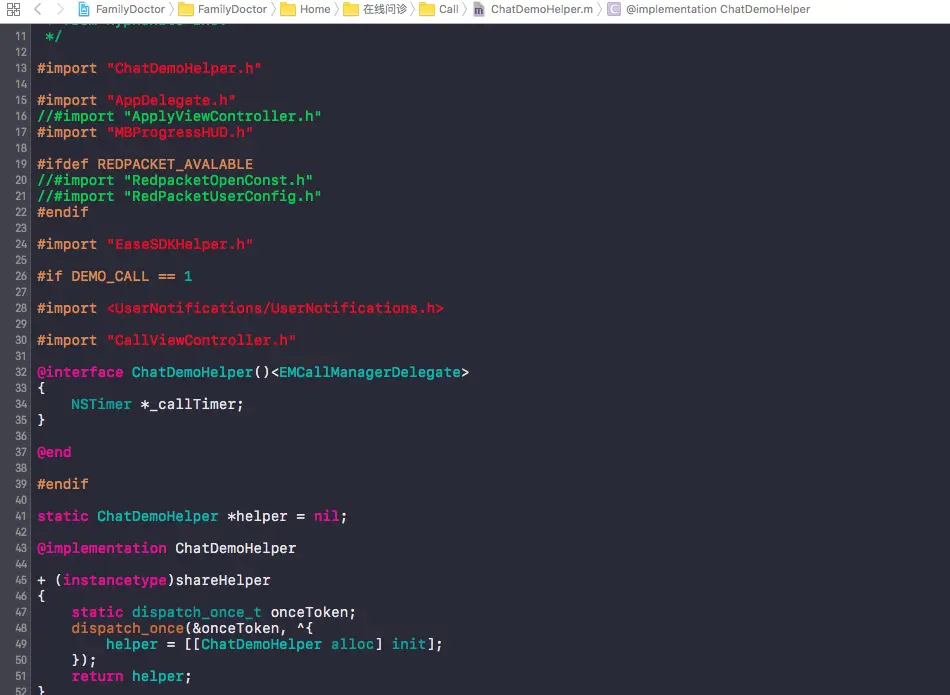Click line number 32 in the gutter
The height and width of the screenshot is (695, 950).
[21, 372]
